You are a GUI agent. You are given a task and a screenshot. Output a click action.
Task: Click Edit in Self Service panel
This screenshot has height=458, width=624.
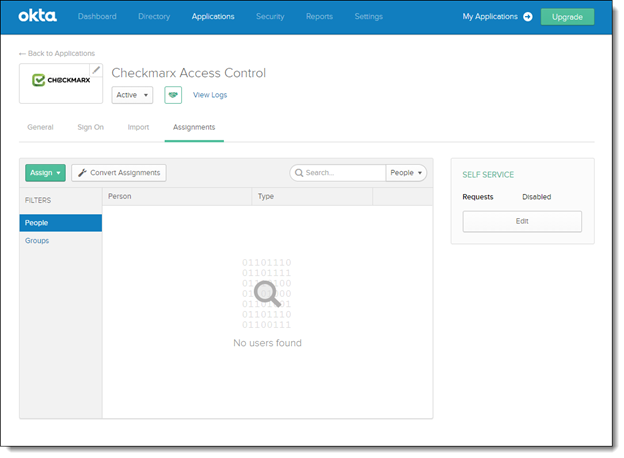point(522,221)
